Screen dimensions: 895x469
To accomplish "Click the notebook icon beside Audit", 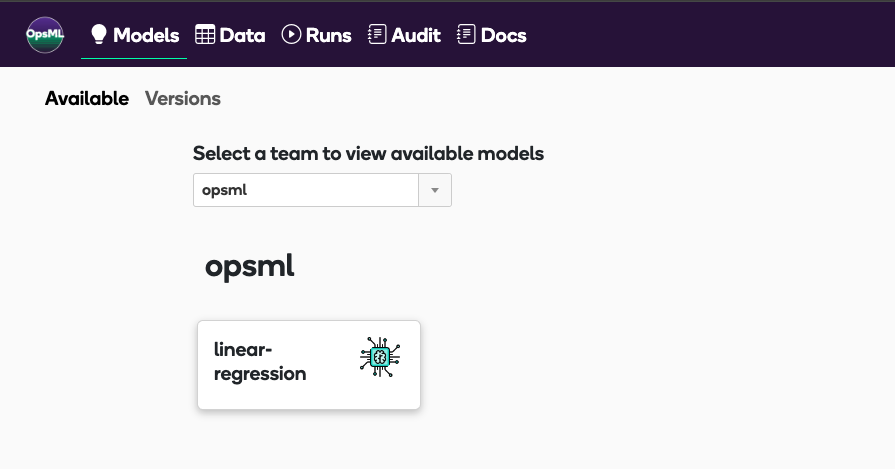I will [377, 34].
